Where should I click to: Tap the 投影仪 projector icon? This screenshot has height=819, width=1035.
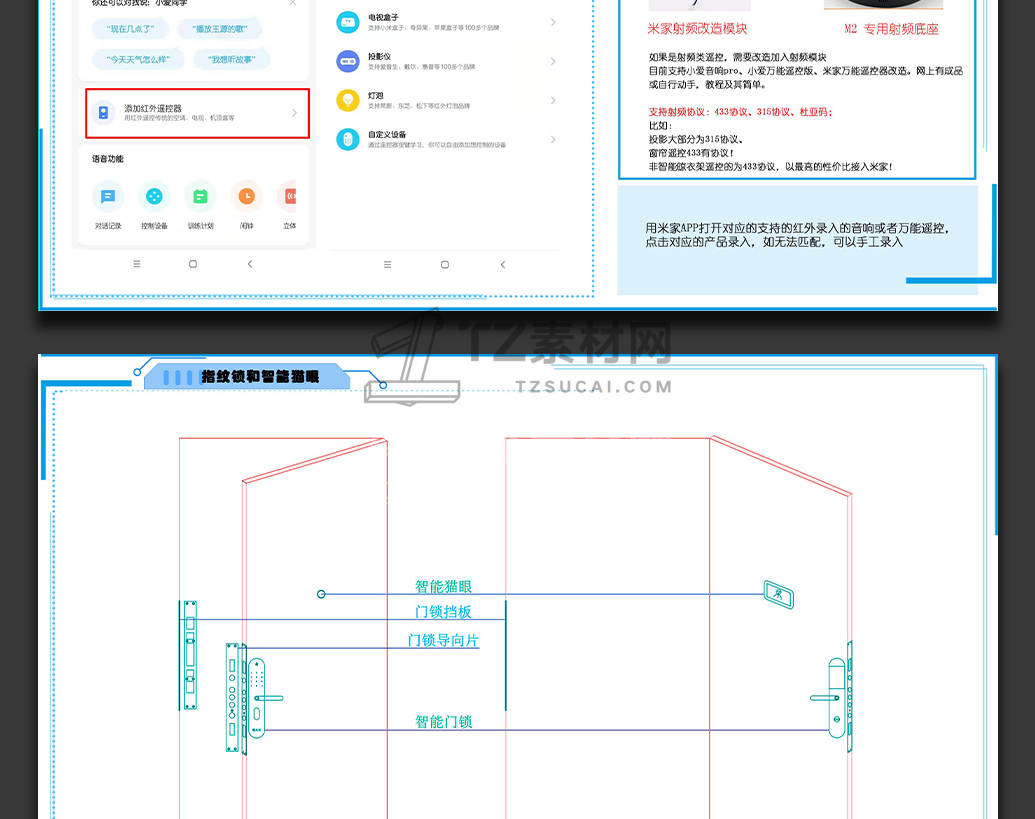click(x=348, y=61)
